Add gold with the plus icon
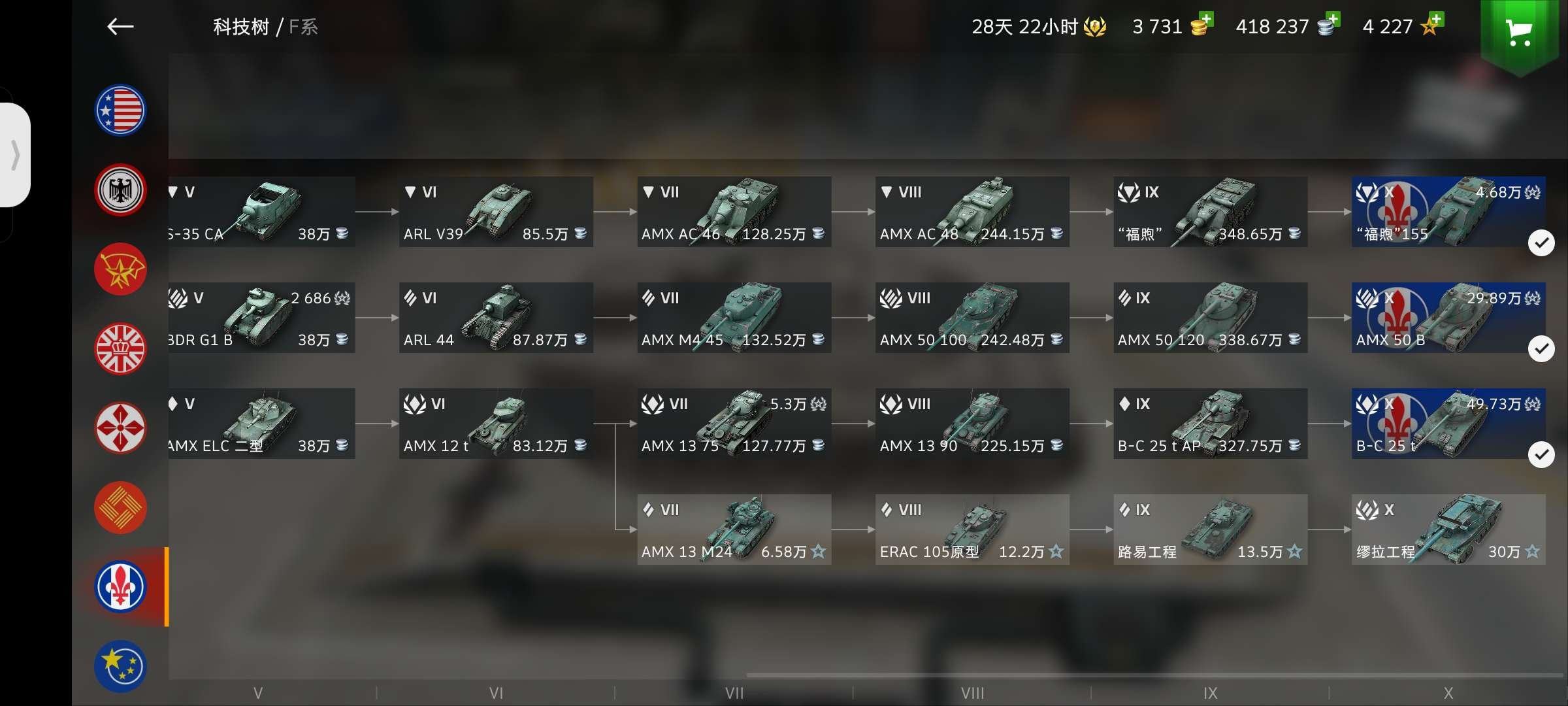The height and width of the screenshot is (706, 1568). click(1206, 19)
